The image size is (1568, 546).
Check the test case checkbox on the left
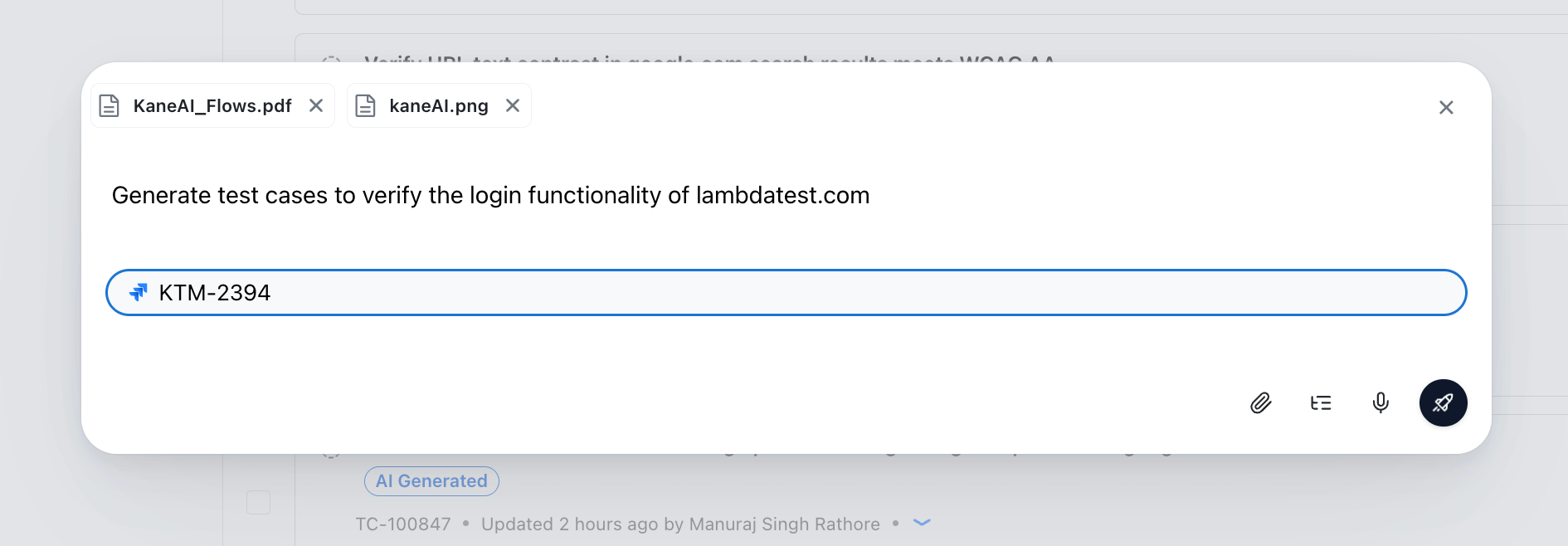(x=257, y=502)
